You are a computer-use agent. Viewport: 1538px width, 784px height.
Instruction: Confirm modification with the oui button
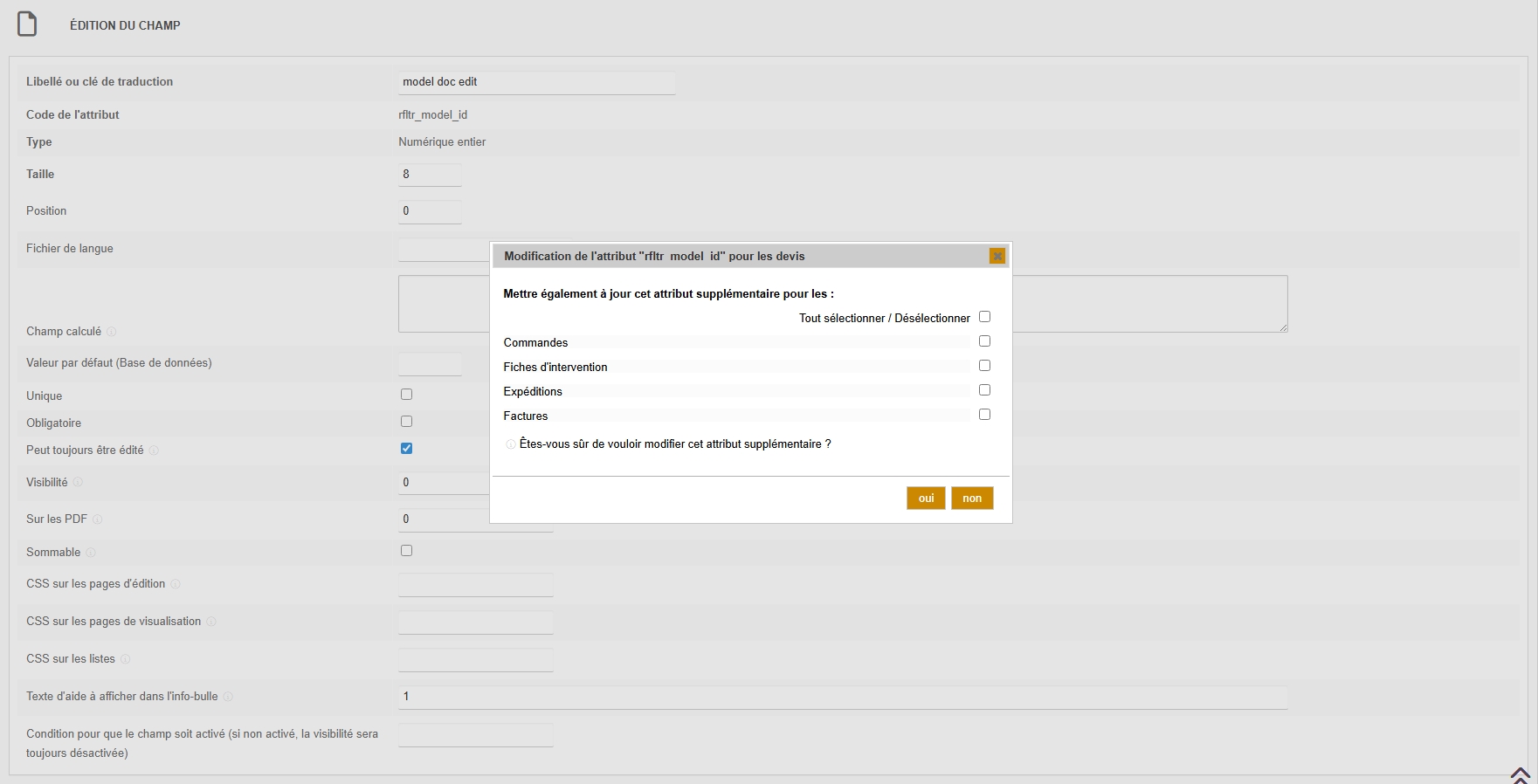tap(926, 498)
